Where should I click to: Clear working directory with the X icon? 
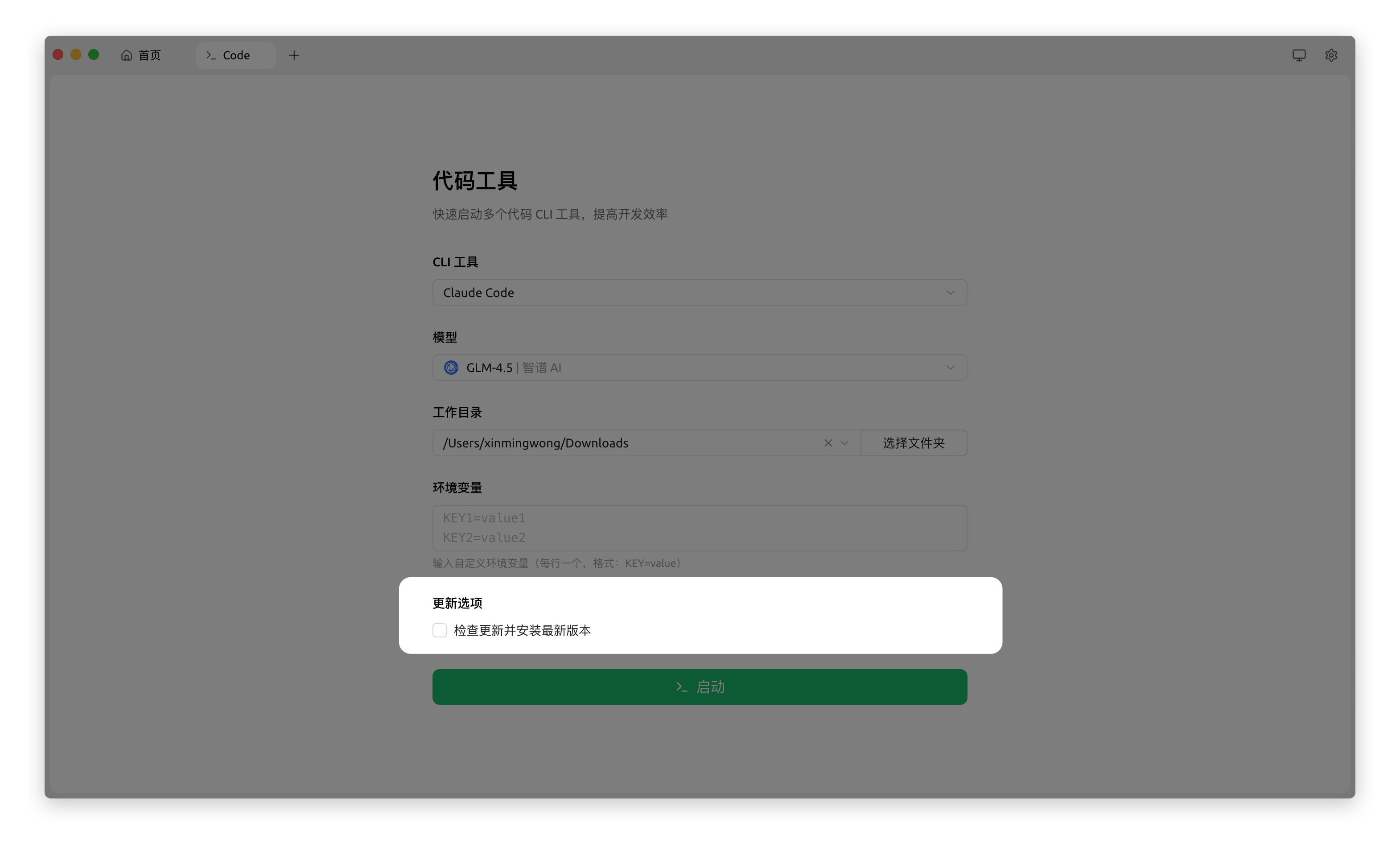coord(828,443)
